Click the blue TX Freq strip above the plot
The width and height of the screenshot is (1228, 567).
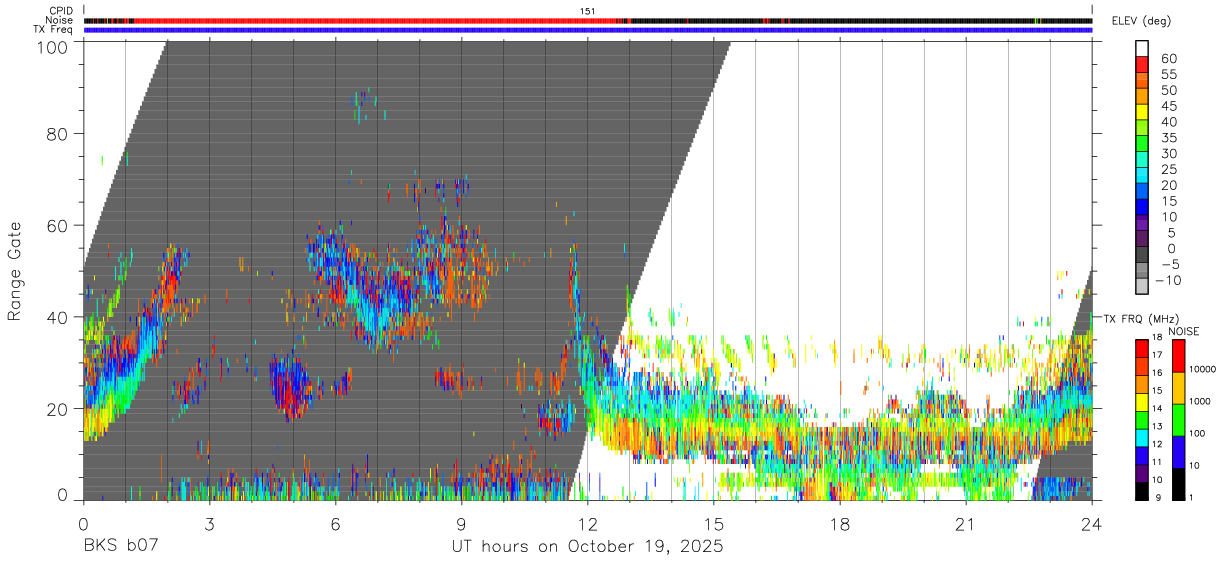[x=588, y=30]
